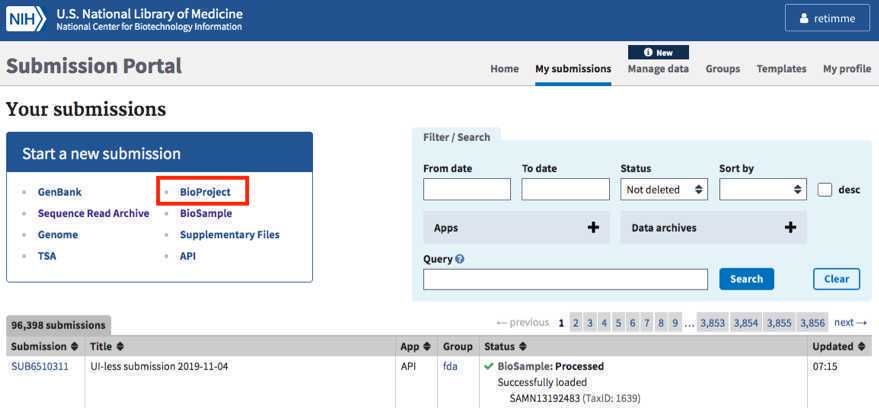Click the New badge above Manage data
This screenshot has height=408, width=879.
pos(658,52)
